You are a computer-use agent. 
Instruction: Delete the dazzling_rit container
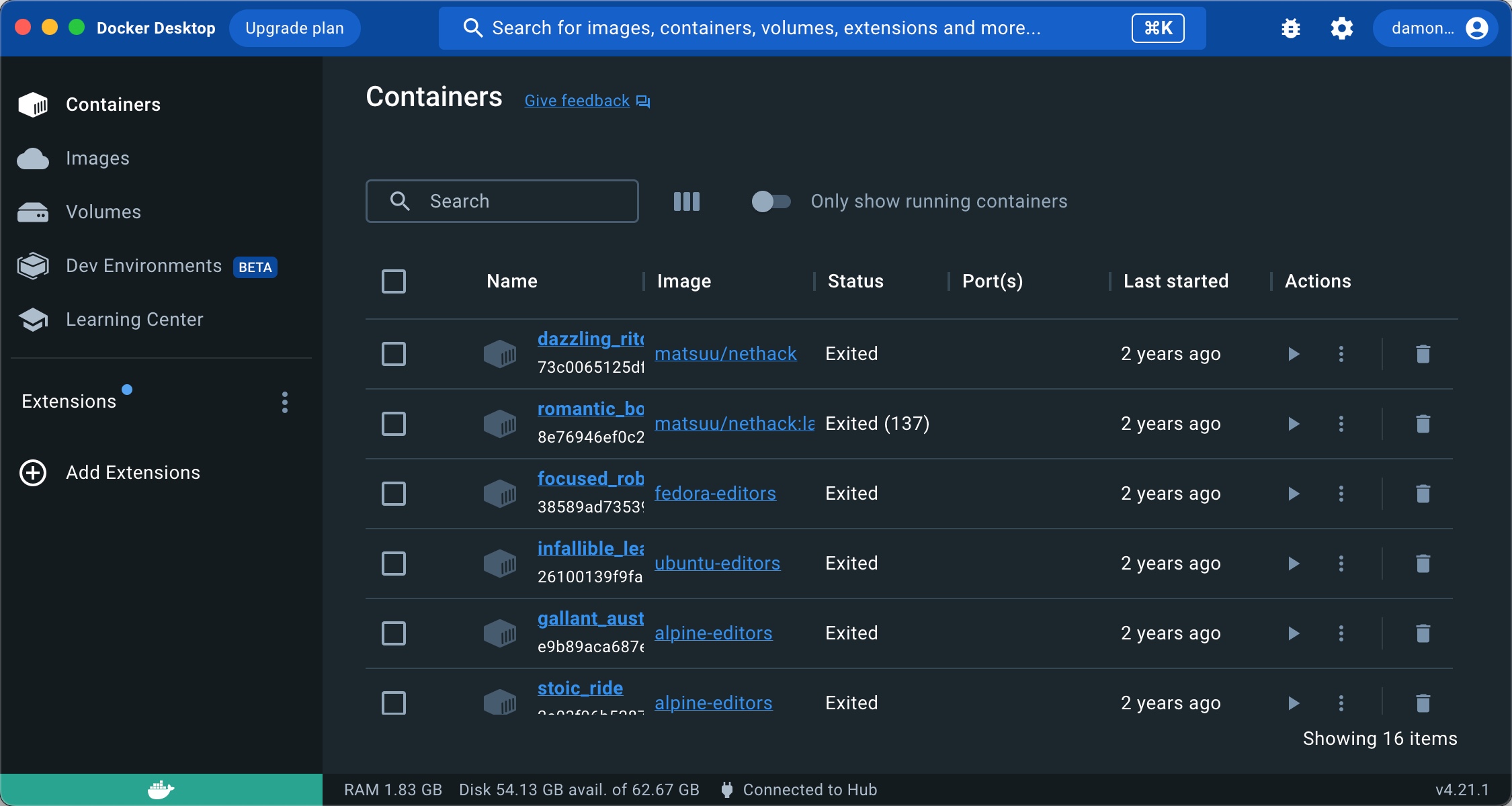click(x=1423, y=354)
